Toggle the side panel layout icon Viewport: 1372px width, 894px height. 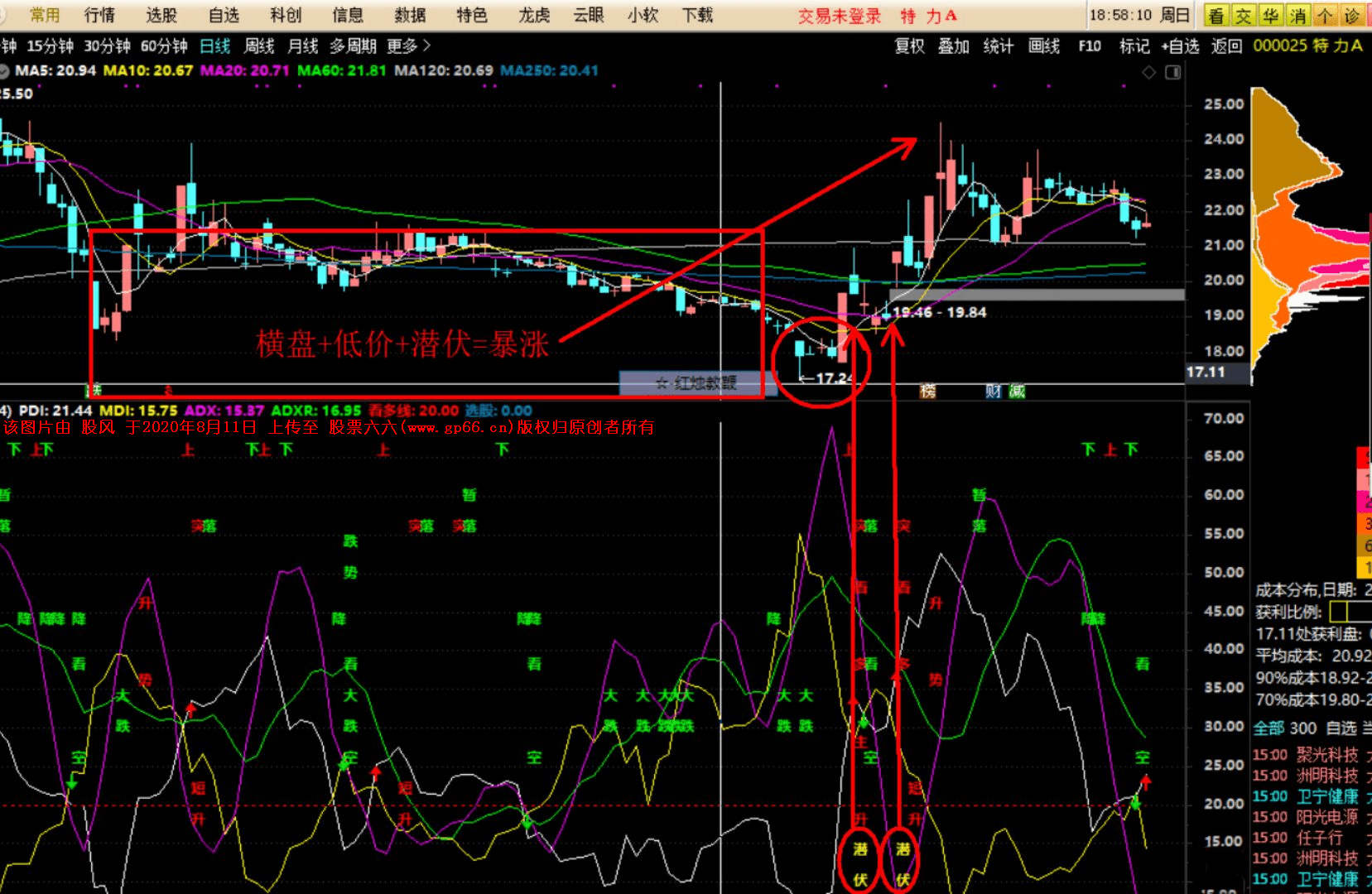pos(1173,73)
